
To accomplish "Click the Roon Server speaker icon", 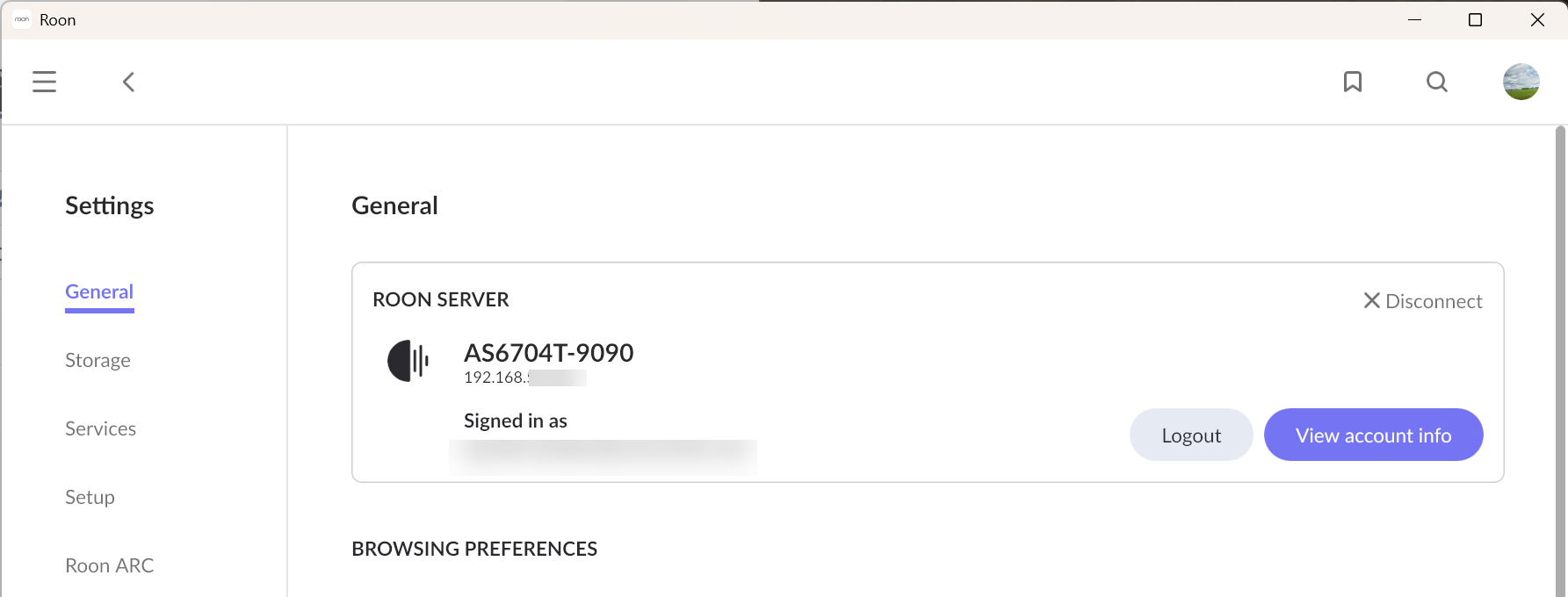I will click(408, 360).
